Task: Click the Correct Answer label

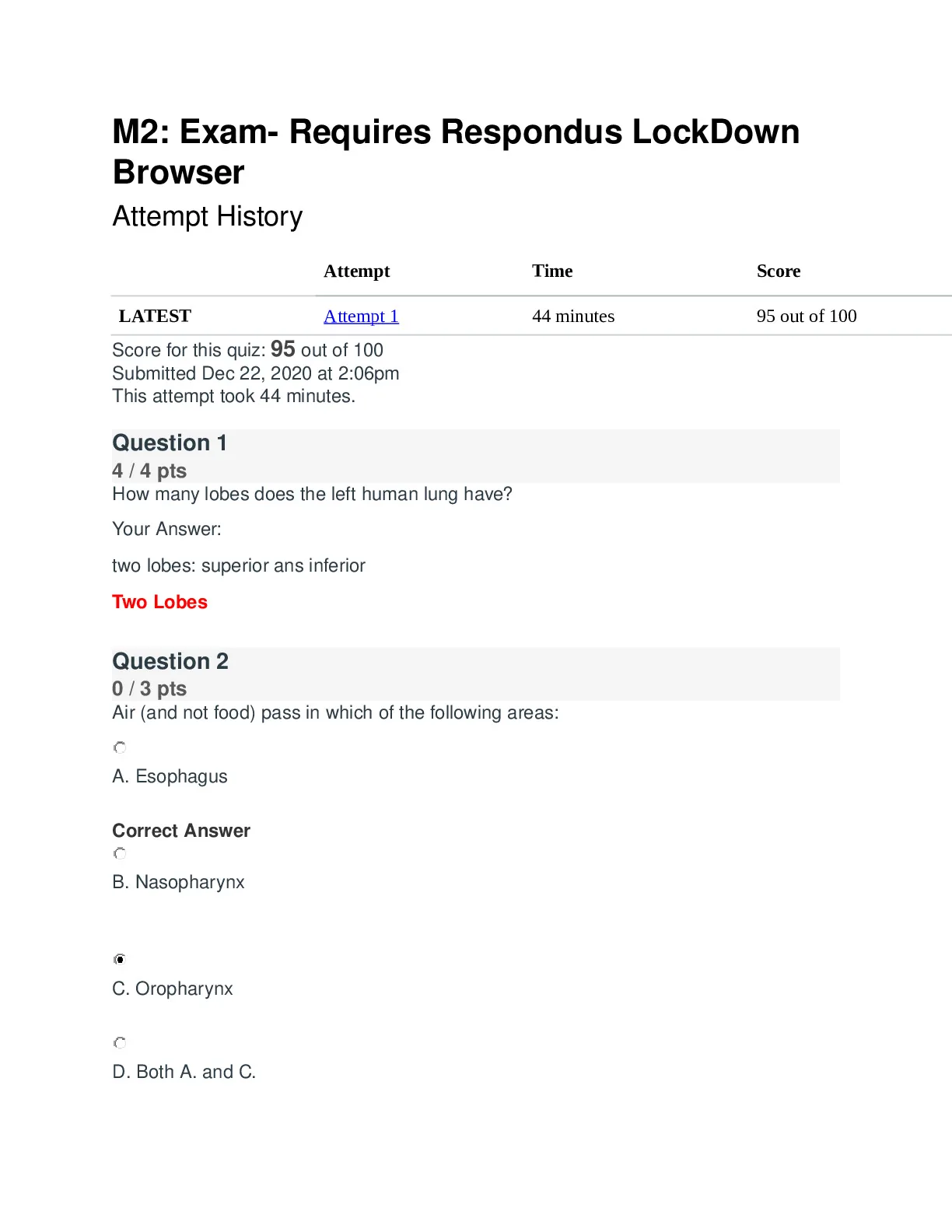Action: pos(181,831)
